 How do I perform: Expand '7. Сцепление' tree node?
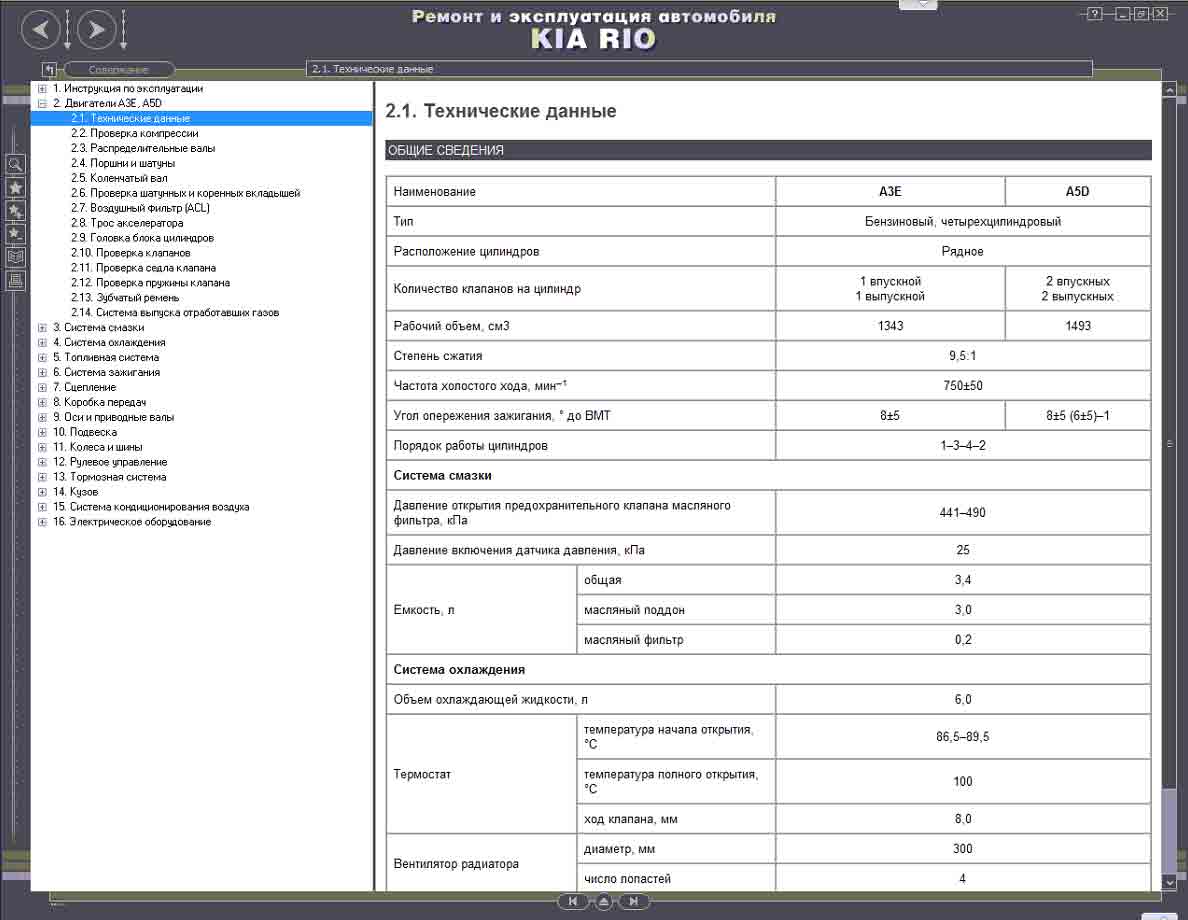pyautogui.click(x=42, y=387)
